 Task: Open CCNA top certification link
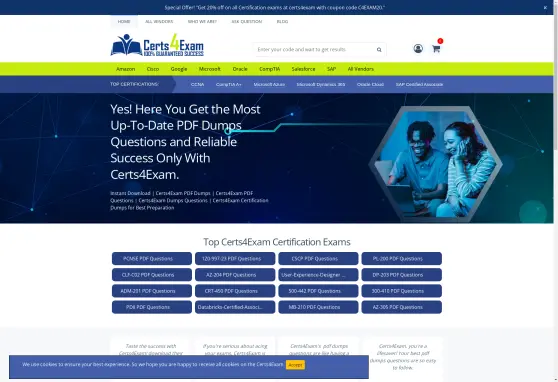click(x=198, y=85)
